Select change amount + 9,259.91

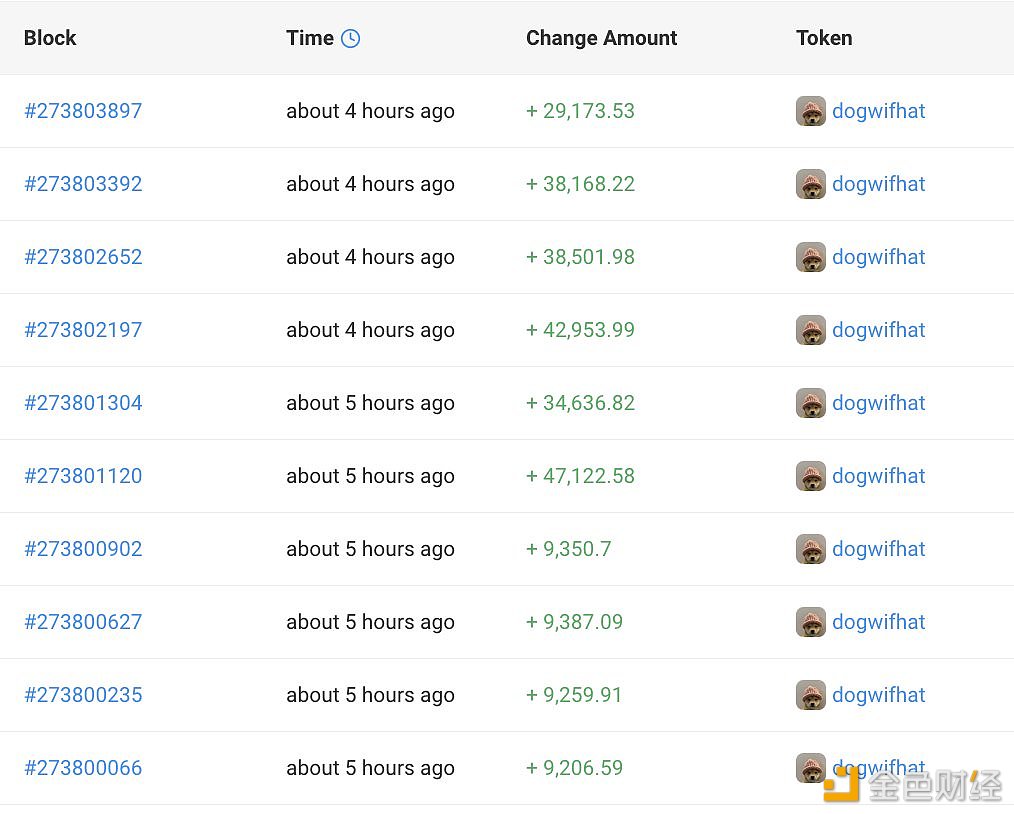574,696
